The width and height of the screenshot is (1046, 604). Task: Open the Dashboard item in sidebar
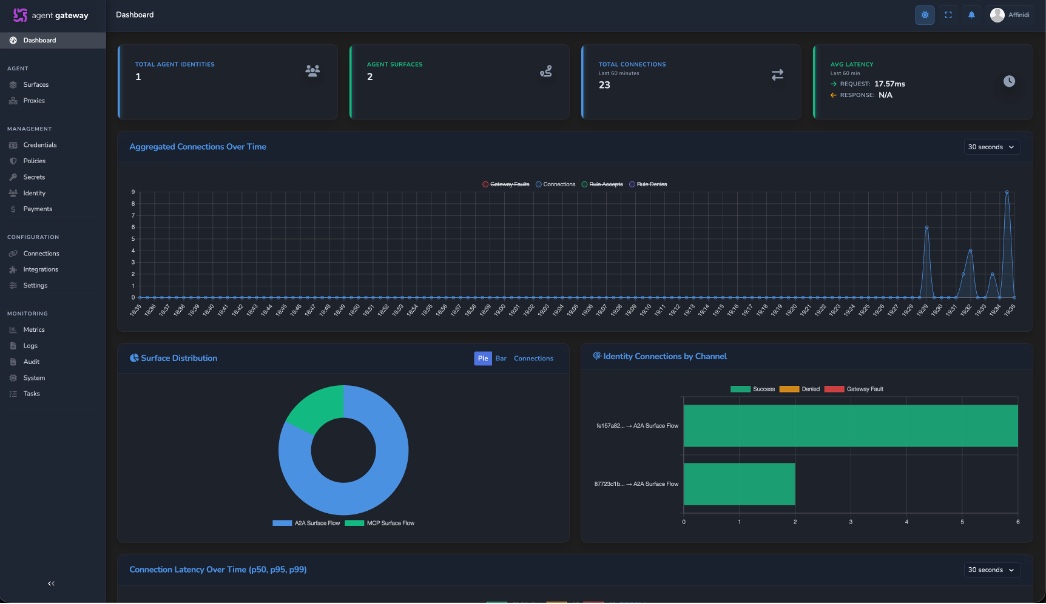pos(53,40)
